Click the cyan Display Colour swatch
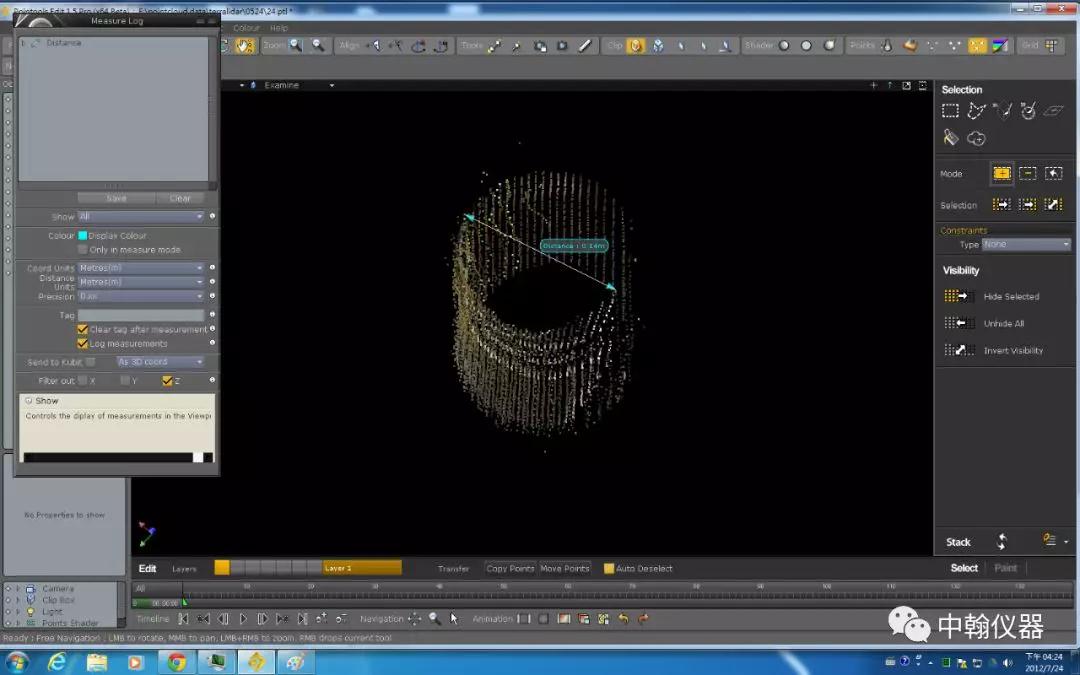The height and width of the screenshot is (675, 1080). click(83, 236)
